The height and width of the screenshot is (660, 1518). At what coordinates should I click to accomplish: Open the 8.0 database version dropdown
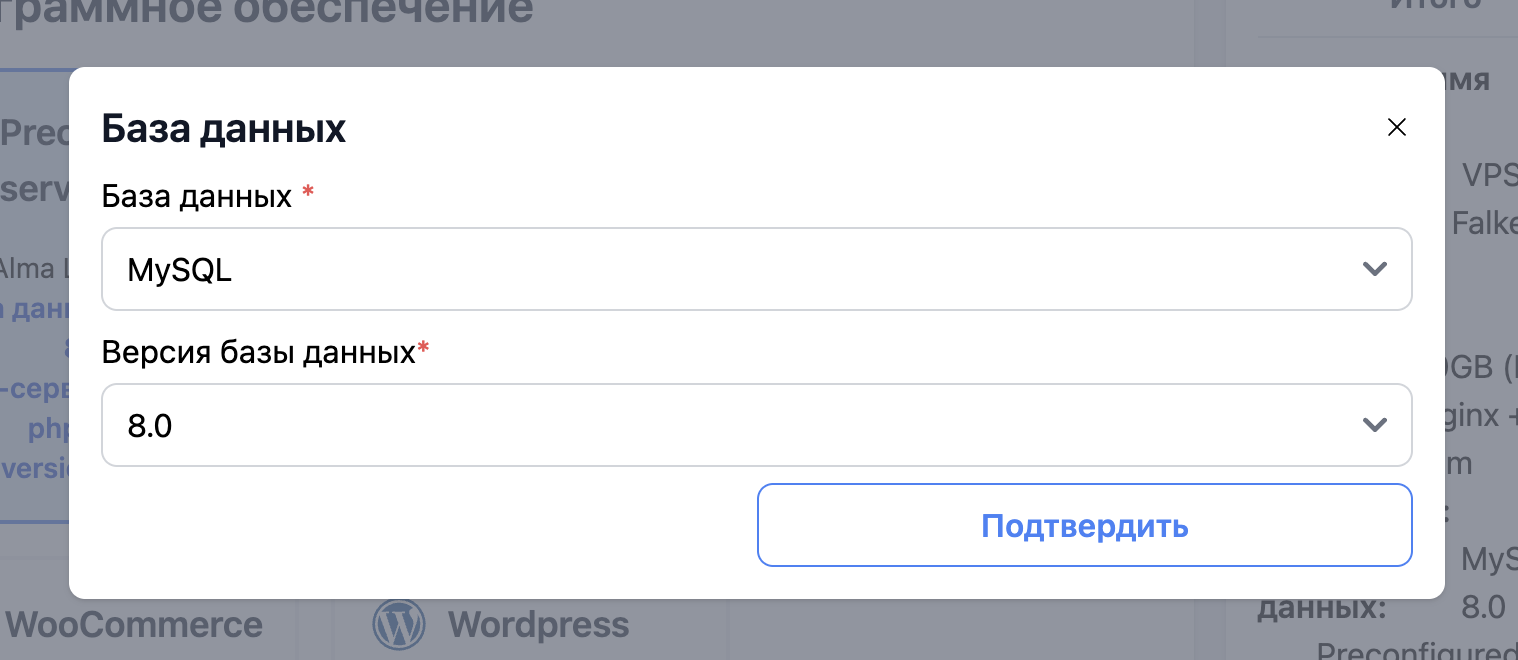coord(757,425)
